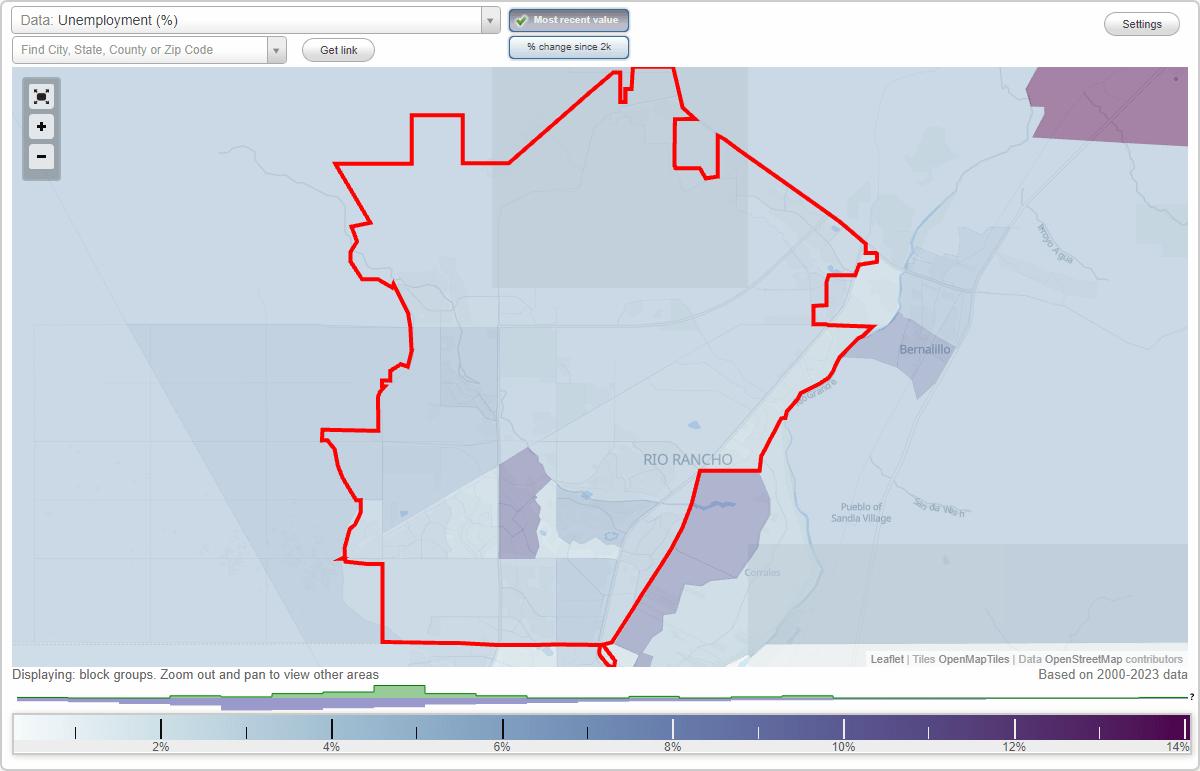The image size is (1200, 771).
Task: Click the Data dropdown arrow
Action: (489, 20)
